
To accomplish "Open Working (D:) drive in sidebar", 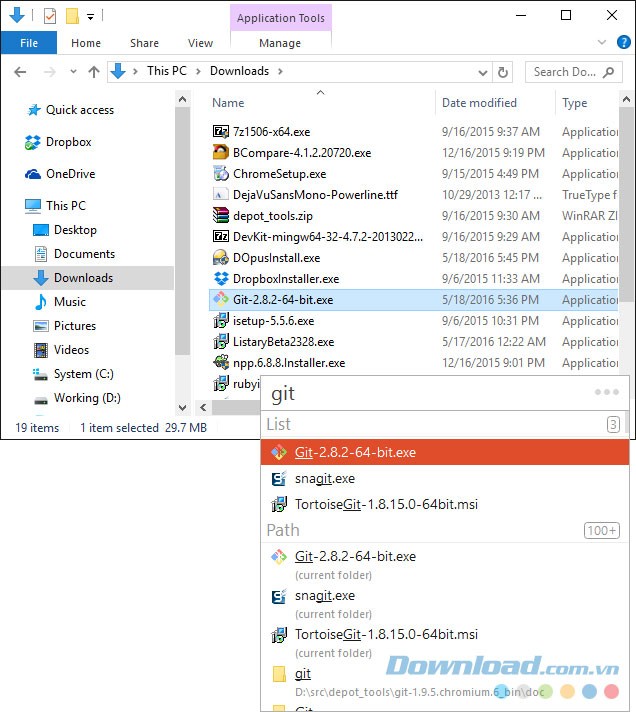I will point(77,398).
